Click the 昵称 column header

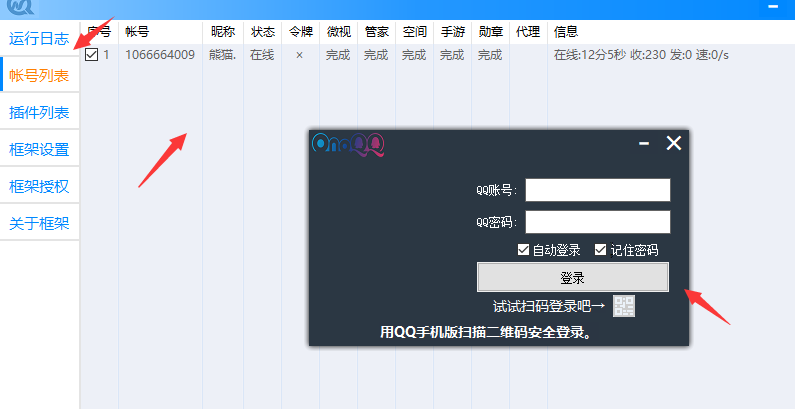point(223,32)
